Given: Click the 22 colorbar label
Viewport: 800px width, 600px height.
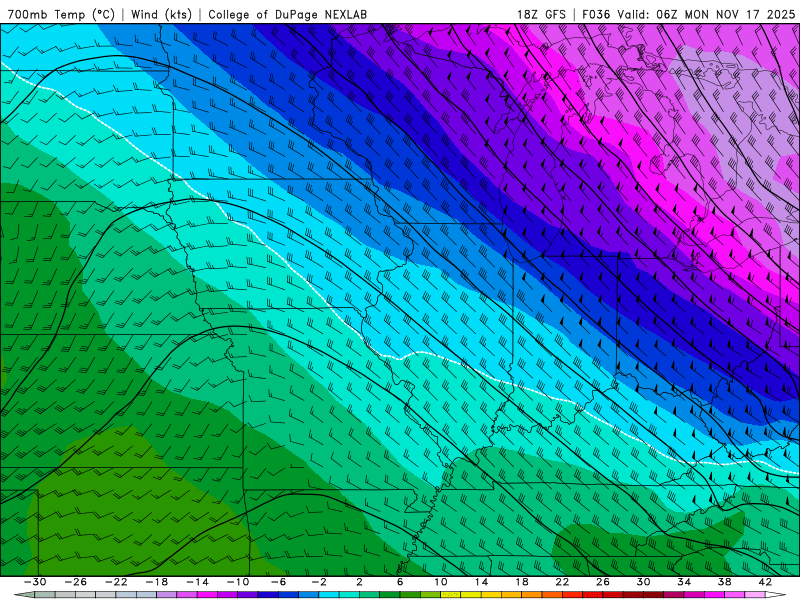Looking at the screenshot, I should tap(562, 582).
